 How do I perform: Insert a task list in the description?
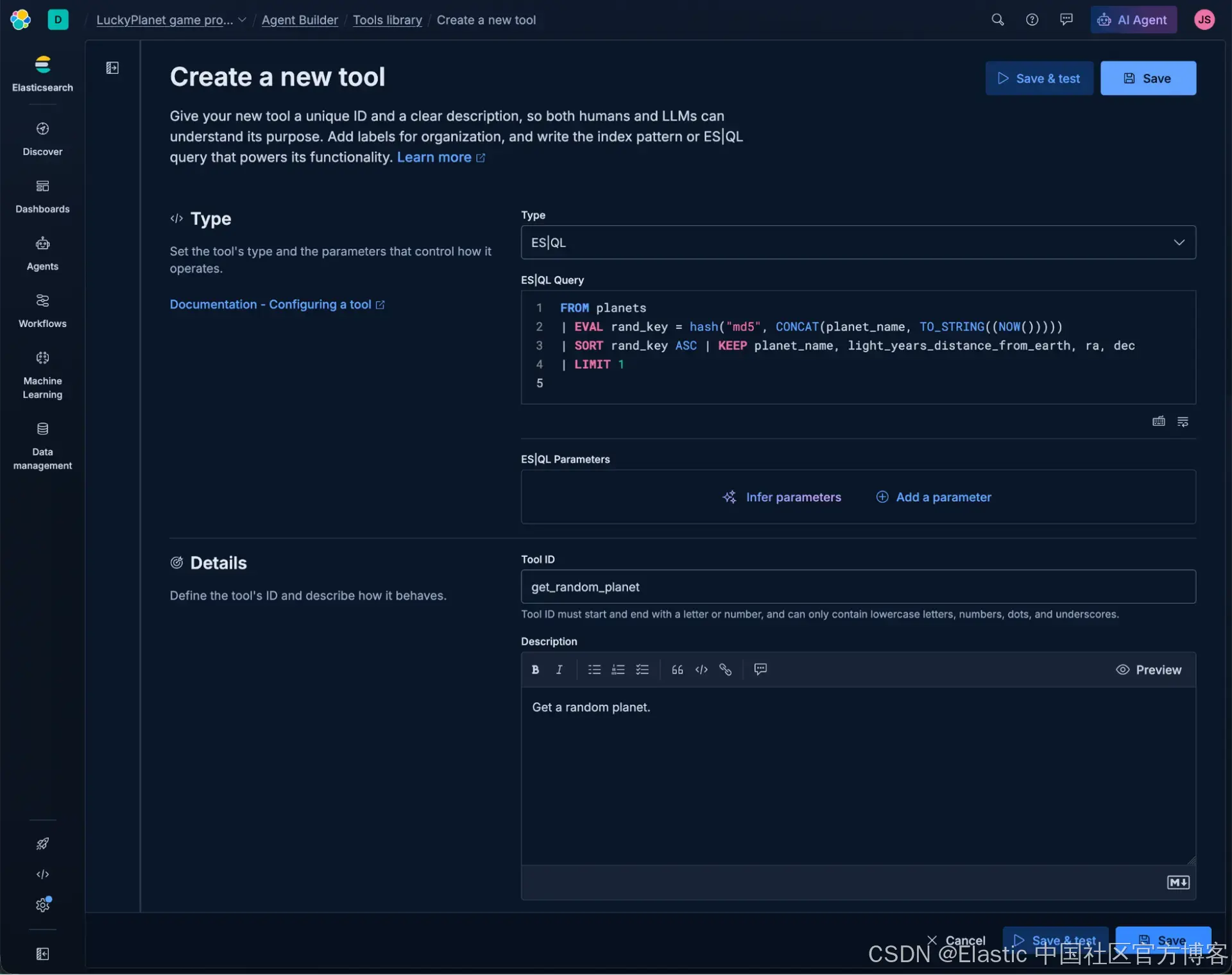642,669
